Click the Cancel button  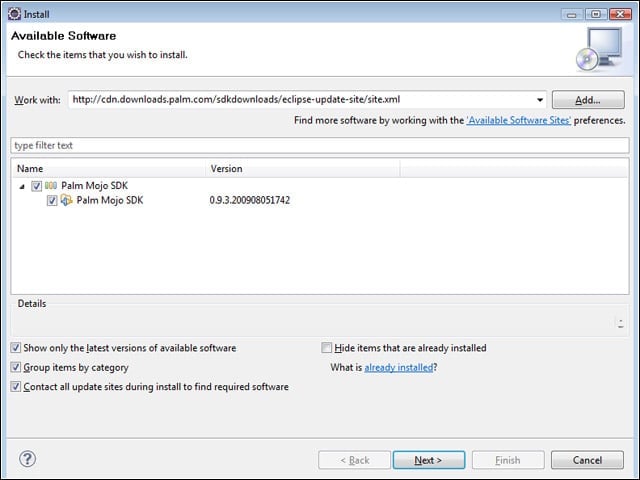[587, 460]
